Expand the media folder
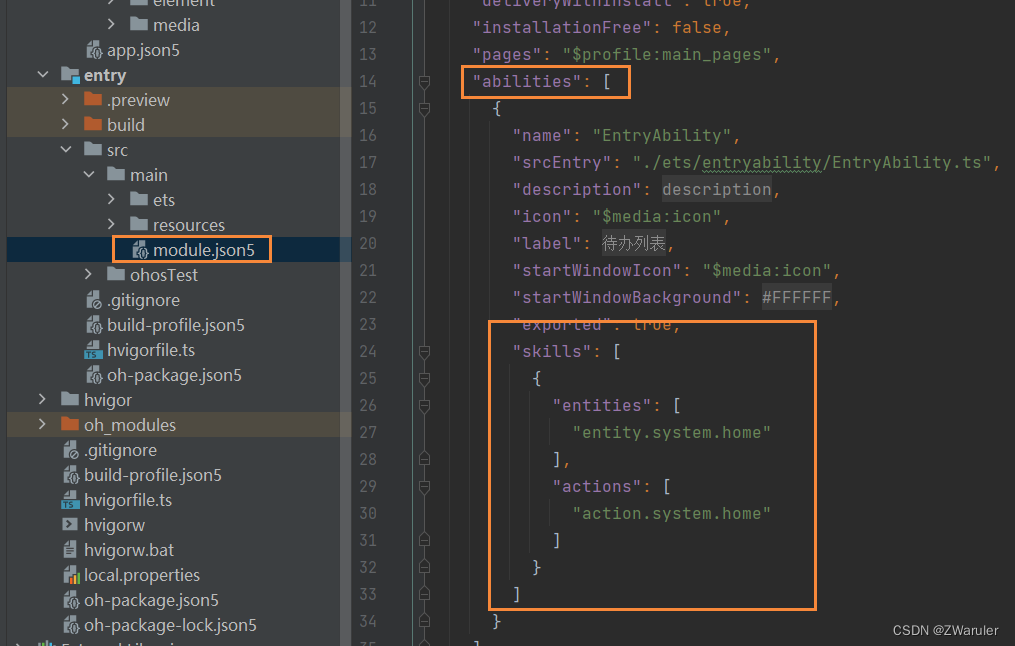1015x646 pixels. pos(111,25)
